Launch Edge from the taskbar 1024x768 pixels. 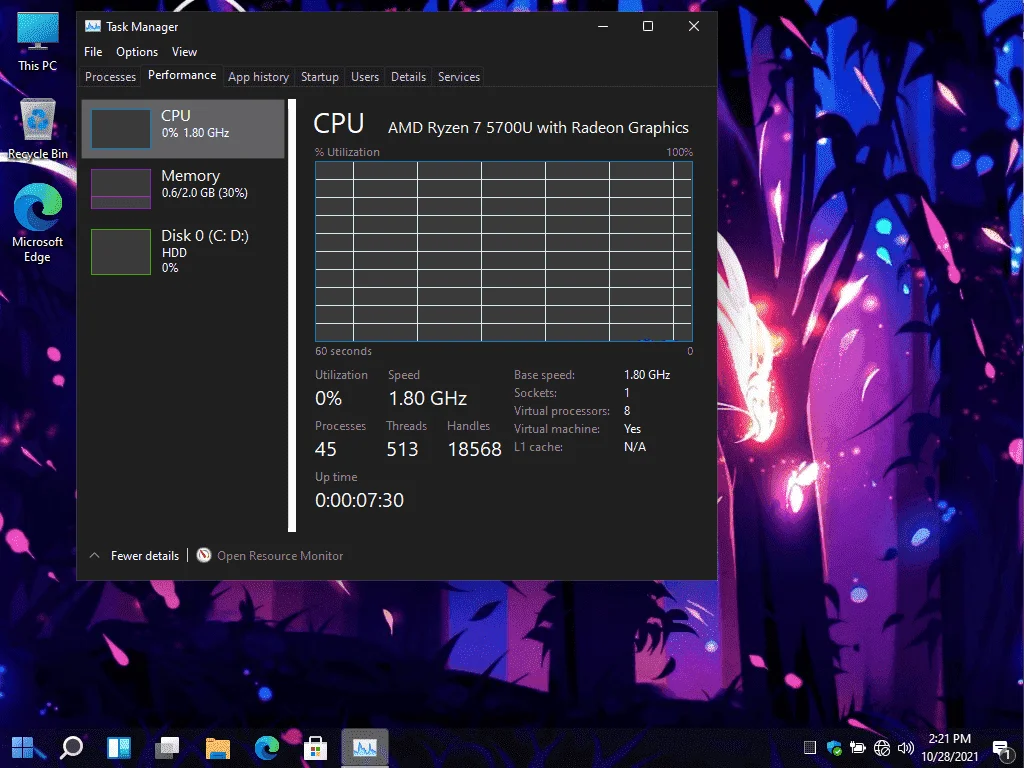(x=266, y=748)
